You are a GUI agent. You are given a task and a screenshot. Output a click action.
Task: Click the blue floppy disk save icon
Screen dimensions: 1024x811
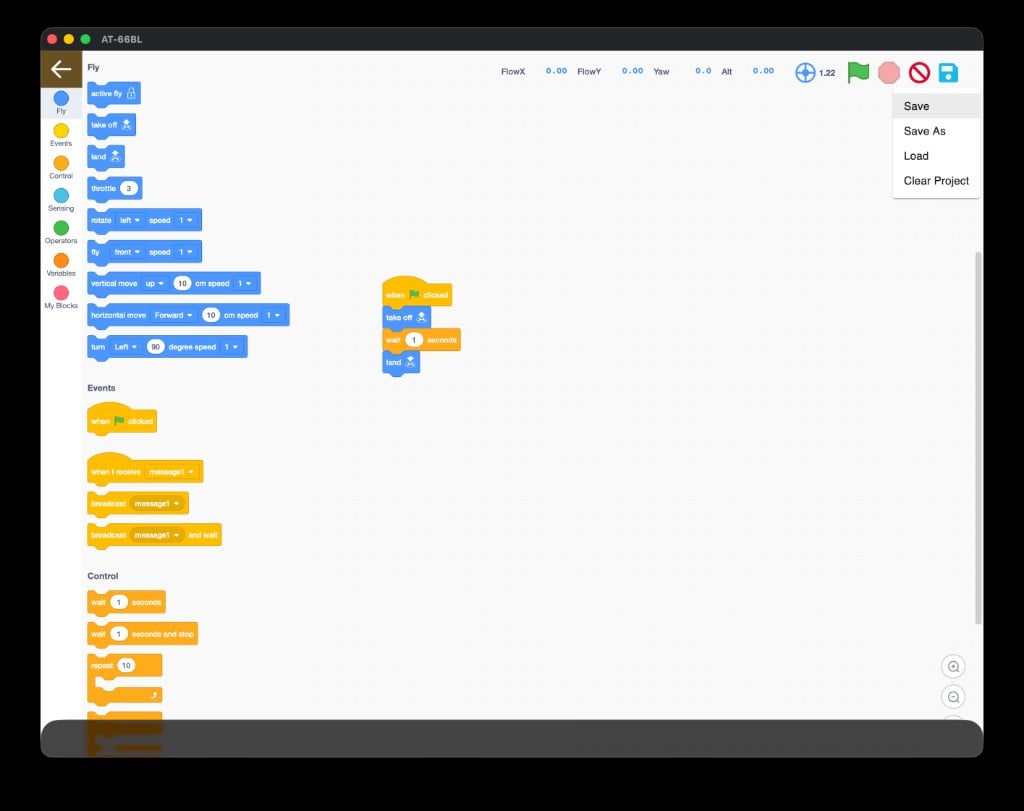pyautogui.click(x=948, y=72)
